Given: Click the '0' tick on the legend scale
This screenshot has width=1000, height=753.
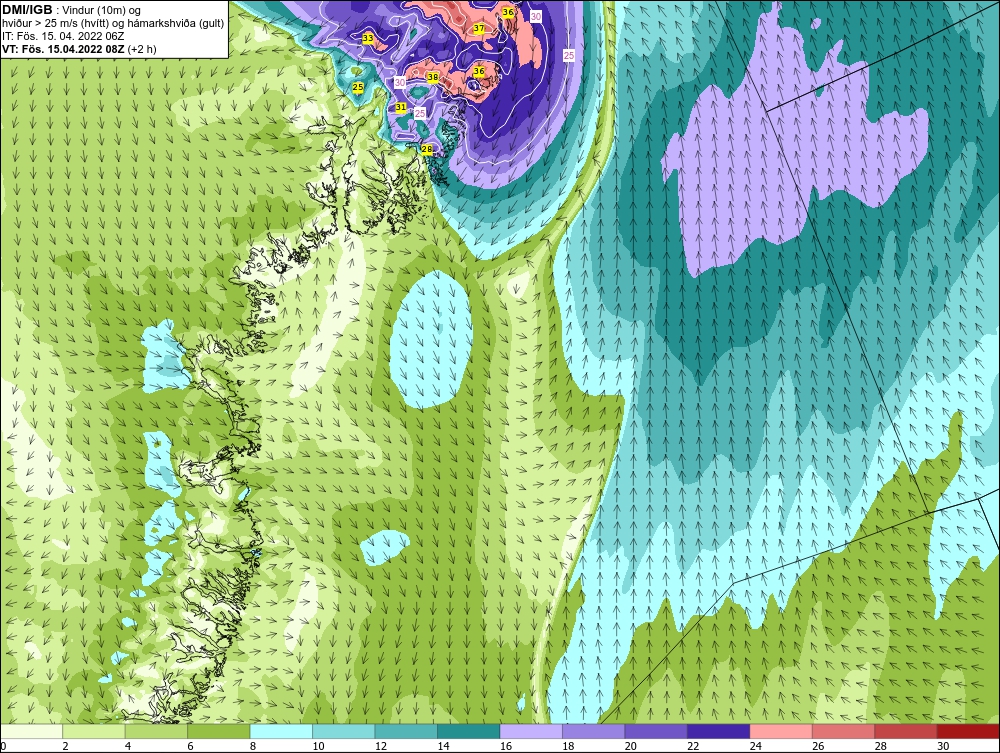Looking at the screenshot, I should [3, 746].
